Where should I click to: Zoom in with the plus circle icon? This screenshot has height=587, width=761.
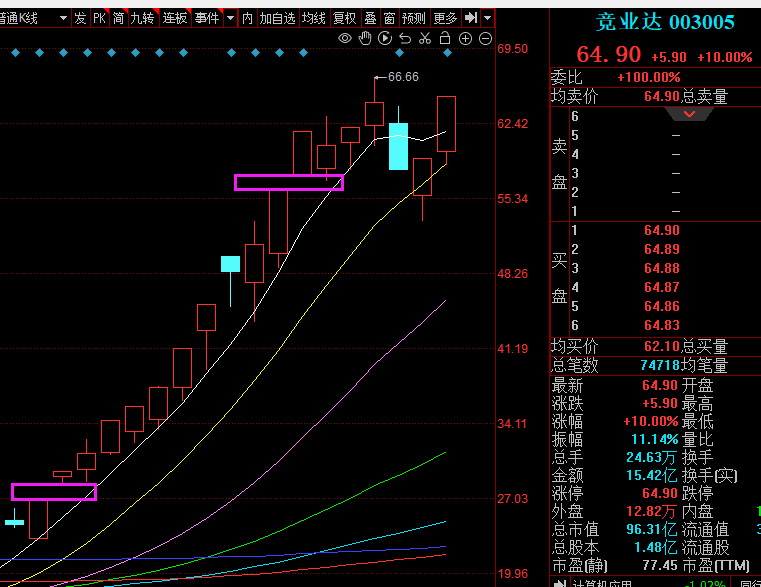(465, 39)
